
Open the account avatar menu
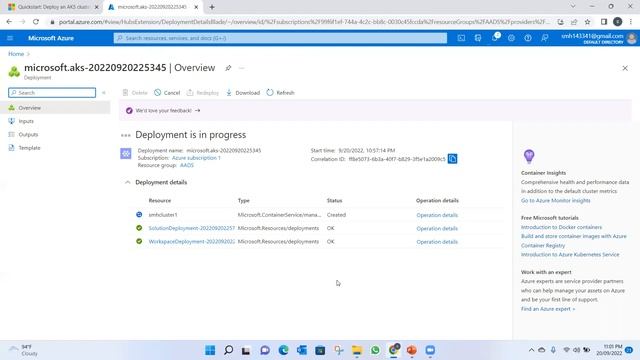tap(631, 38)
